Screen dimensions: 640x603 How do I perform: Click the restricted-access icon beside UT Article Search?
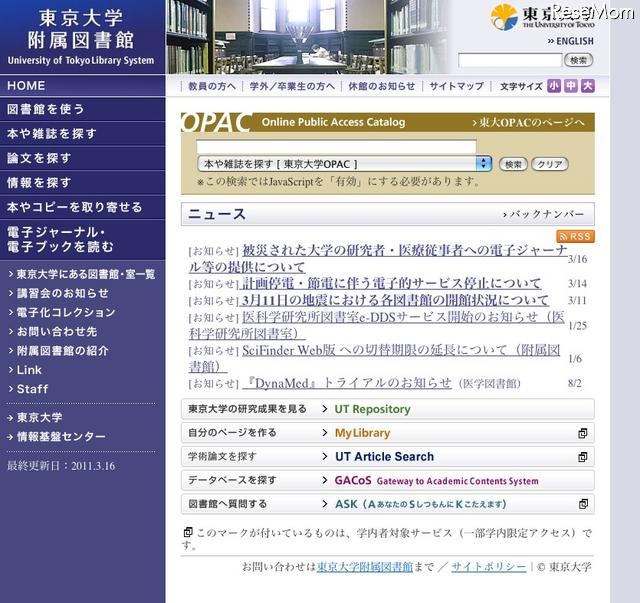583,457
